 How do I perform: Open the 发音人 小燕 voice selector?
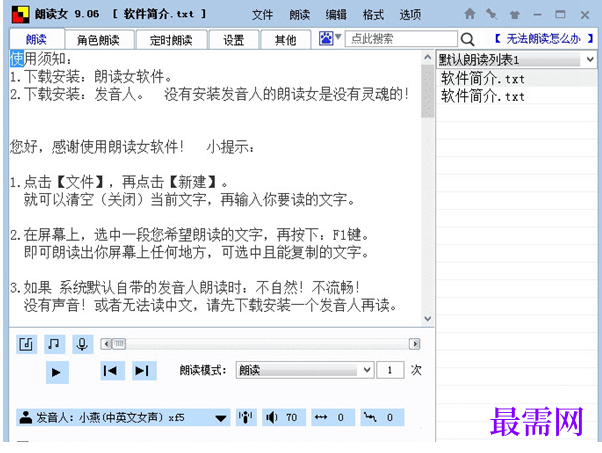(x=123, y=417)
